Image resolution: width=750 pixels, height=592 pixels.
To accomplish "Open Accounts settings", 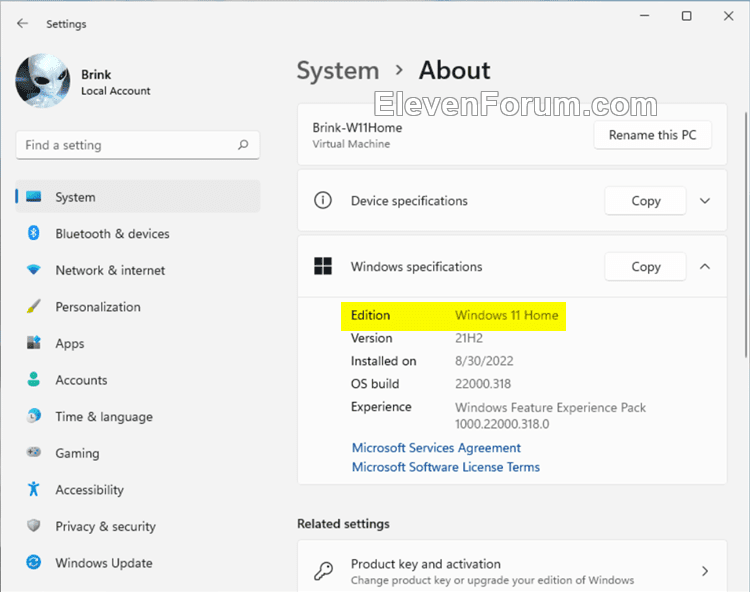I will pos(81,380).
